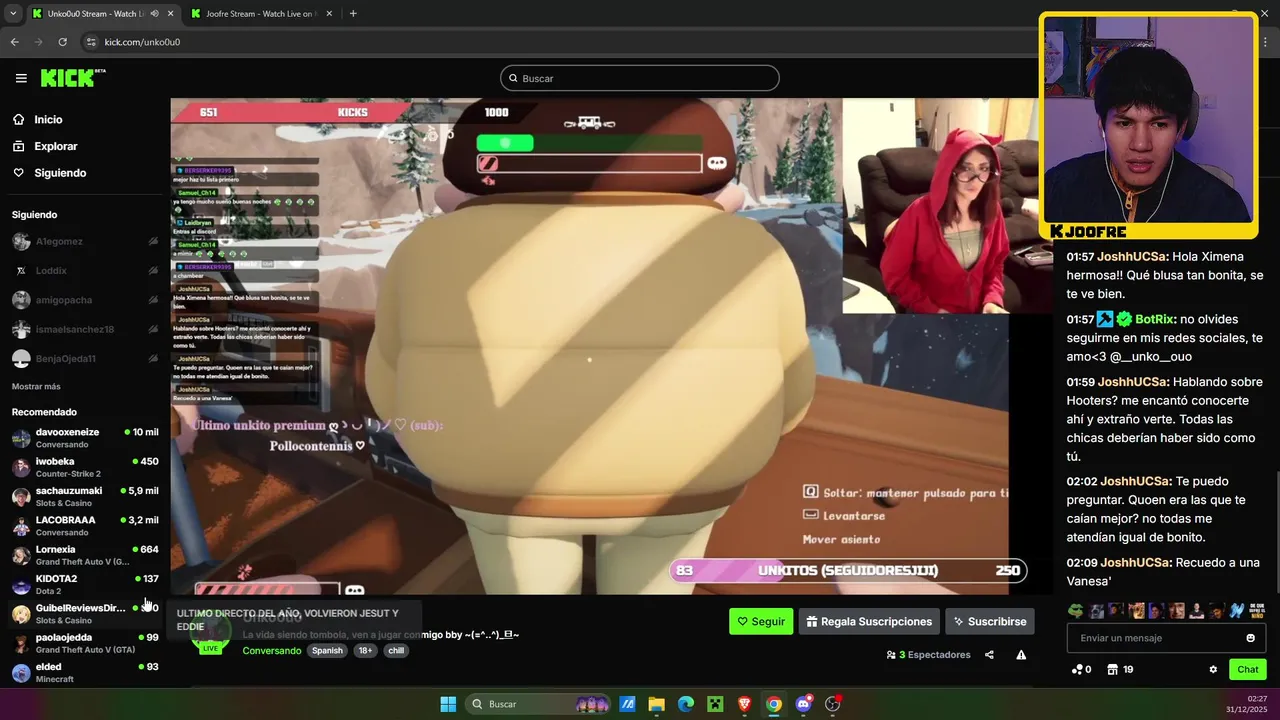Open recommended channel KIDOTA2

tap(84, 584)
